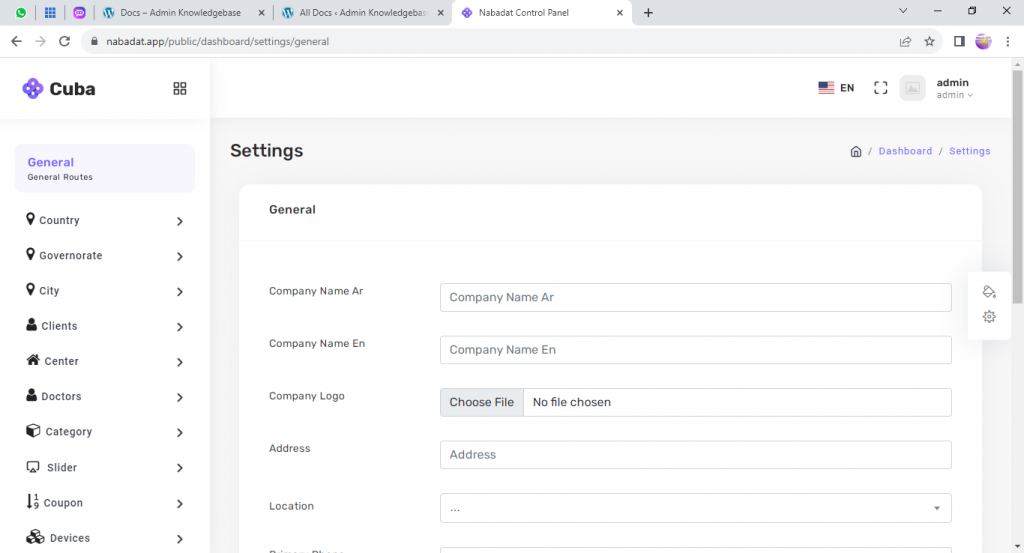
Task: Click the sidebar grid toggle icon
Action: coord(180,89)
